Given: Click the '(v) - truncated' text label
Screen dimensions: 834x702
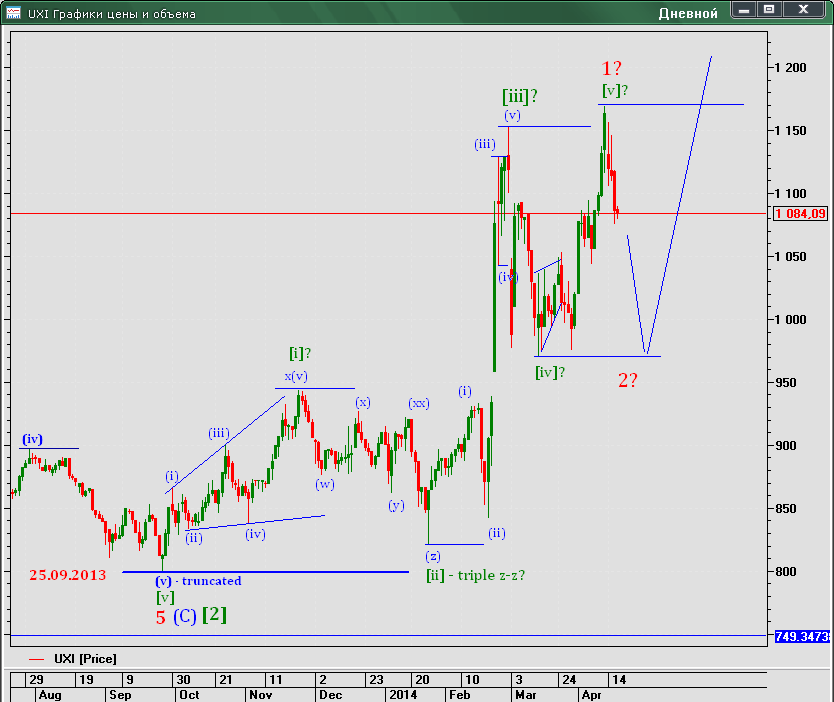Looking at the screenshot, I should coord(198,581).
